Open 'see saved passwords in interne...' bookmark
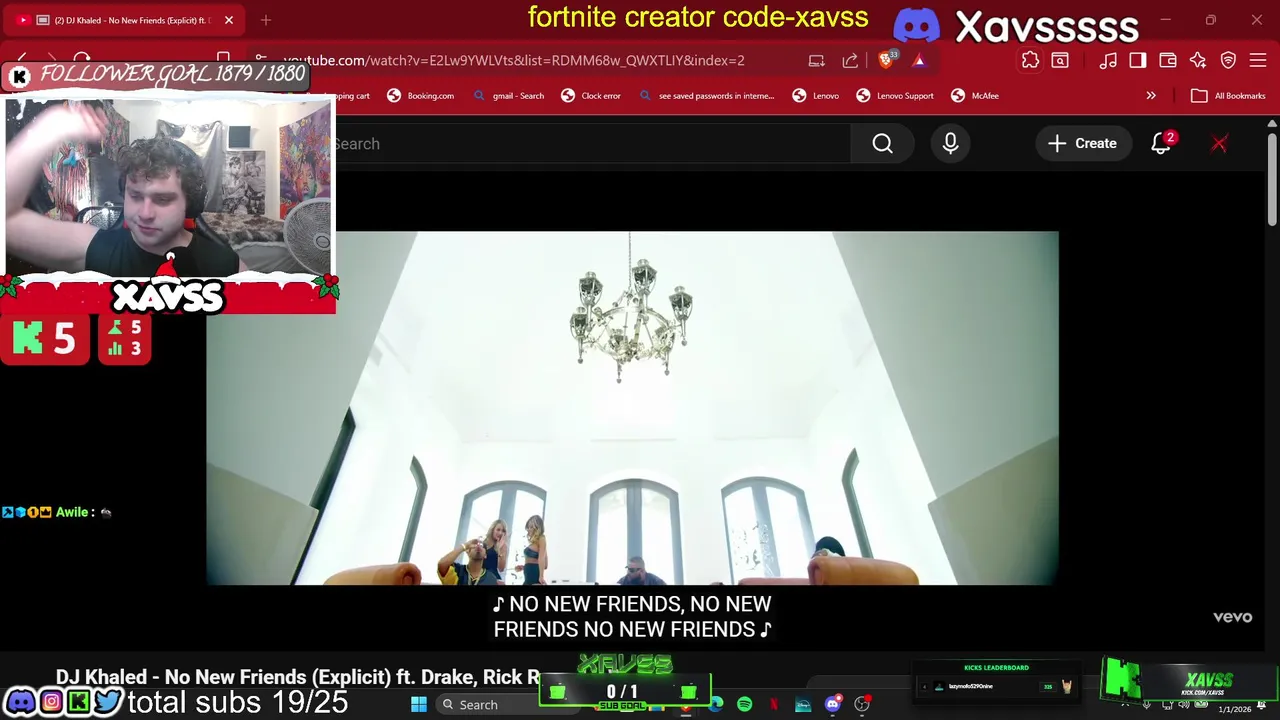The image size is (1280, 720). click(x=707, y=96)
